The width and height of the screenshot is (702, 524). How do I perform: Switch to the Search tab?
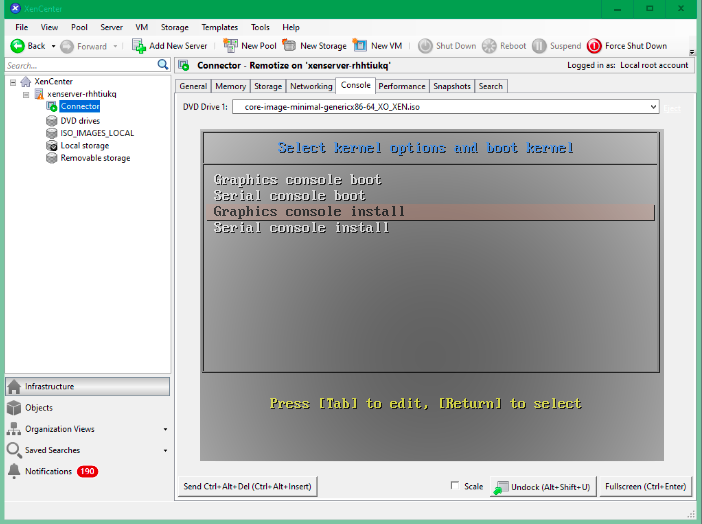tap(491, 86)
